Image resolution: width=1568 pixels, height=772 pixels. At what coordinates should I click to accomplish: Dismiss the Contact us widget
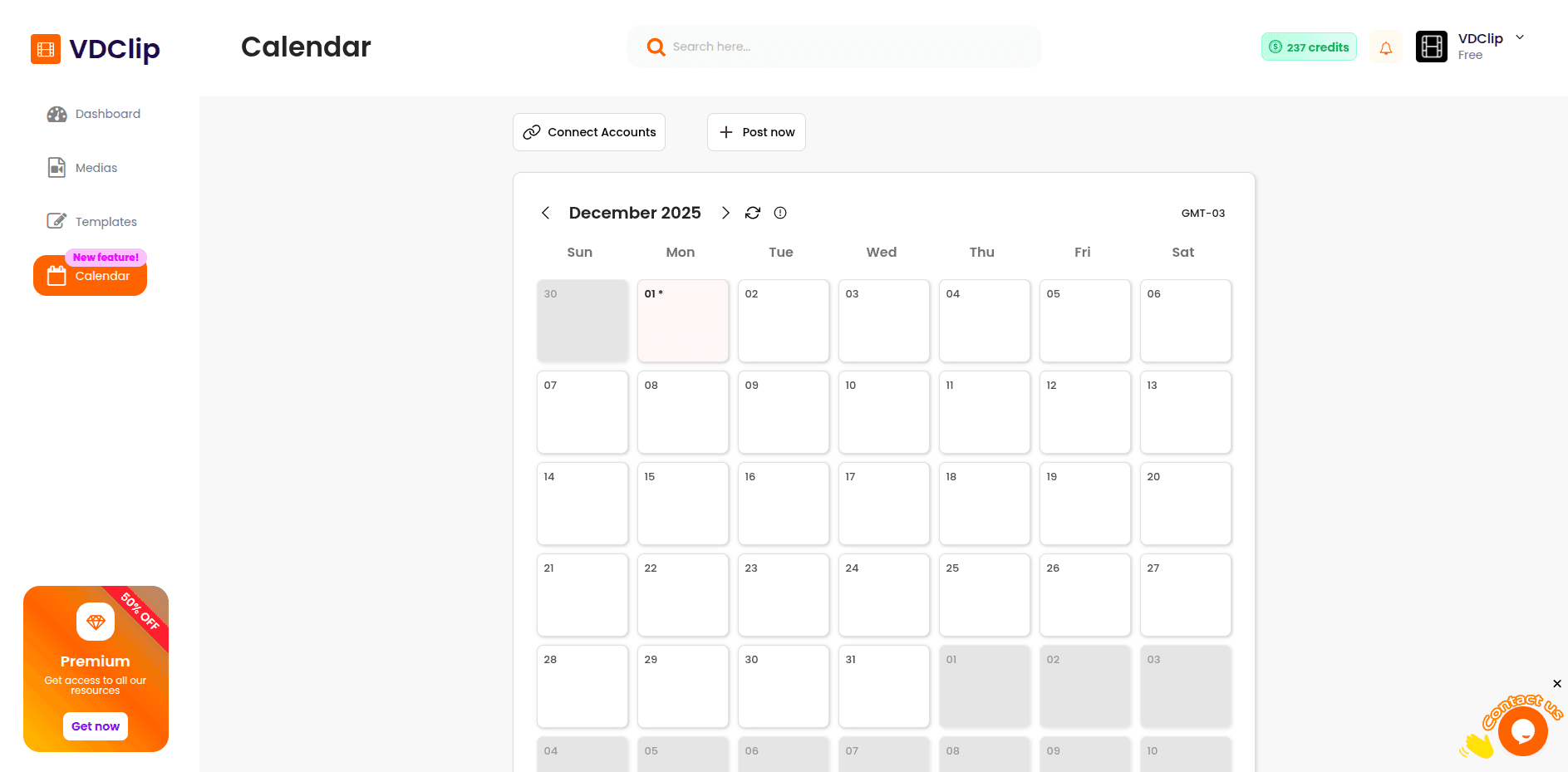[1556, 683]
